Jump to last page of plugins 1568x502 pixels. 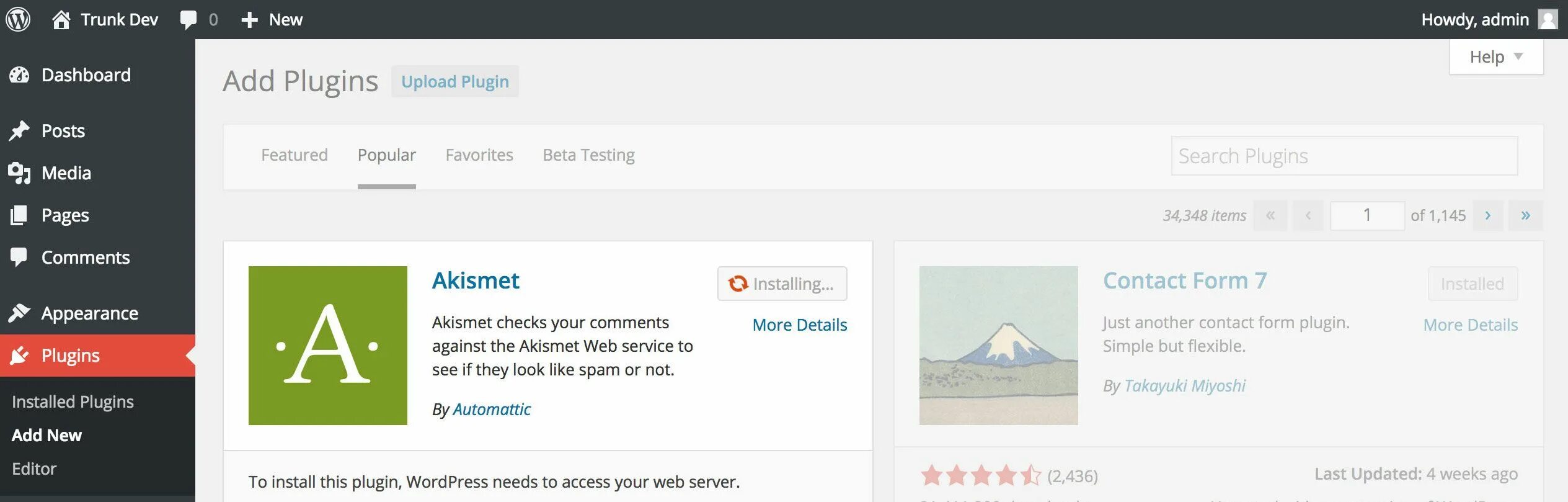1526,215
